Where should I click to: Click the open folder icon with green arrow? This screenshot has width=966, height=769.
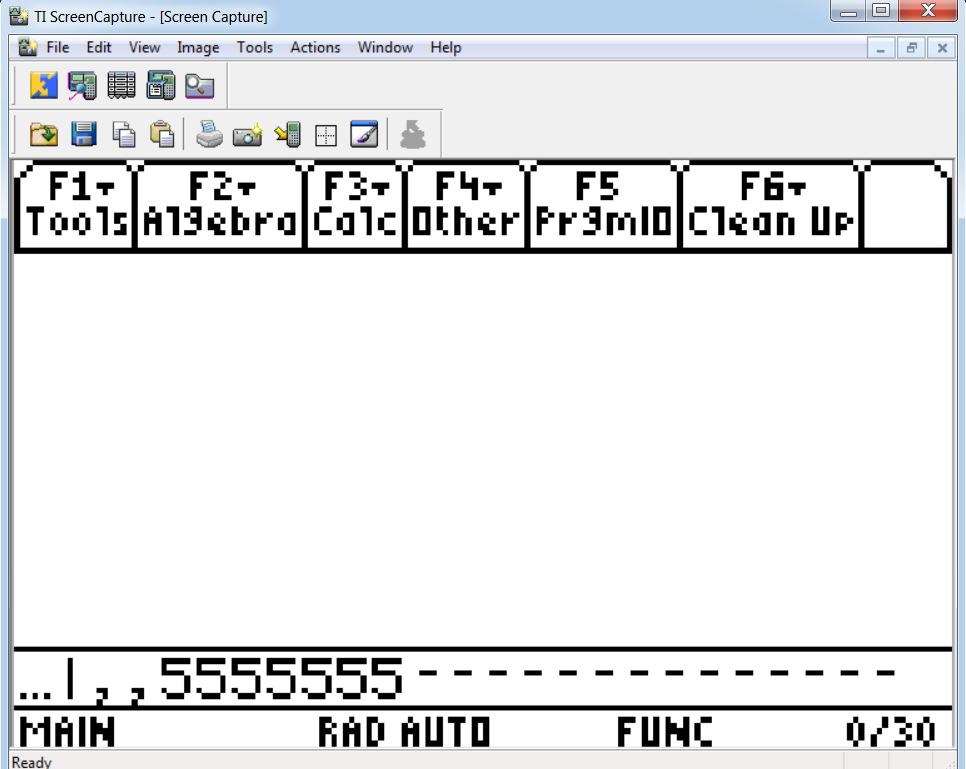(x=44, y=134)
